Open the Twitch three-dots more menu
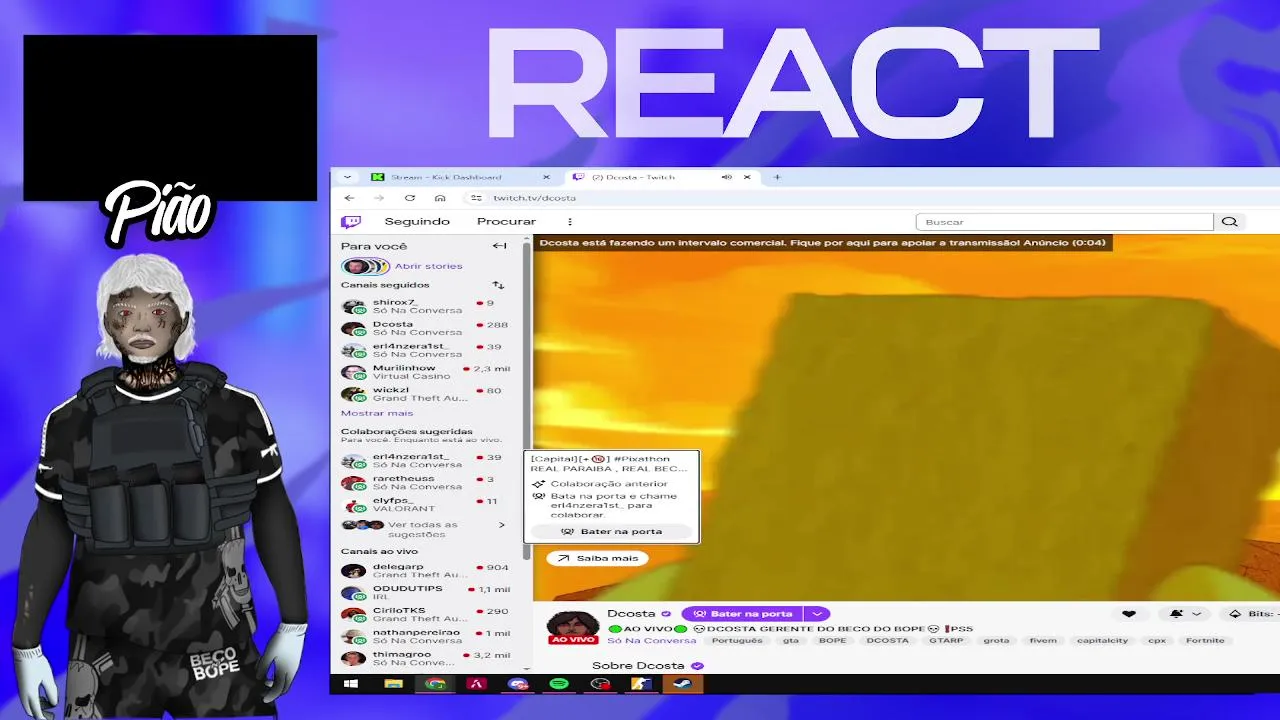Screen dimensions: 1280x720 [570, 222]
